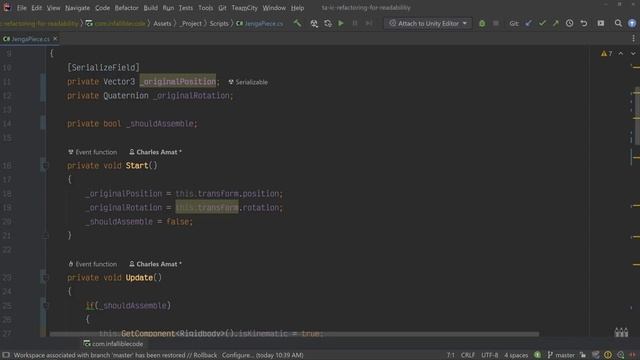Click the warnings count indicator showing 7

(607, 53)
